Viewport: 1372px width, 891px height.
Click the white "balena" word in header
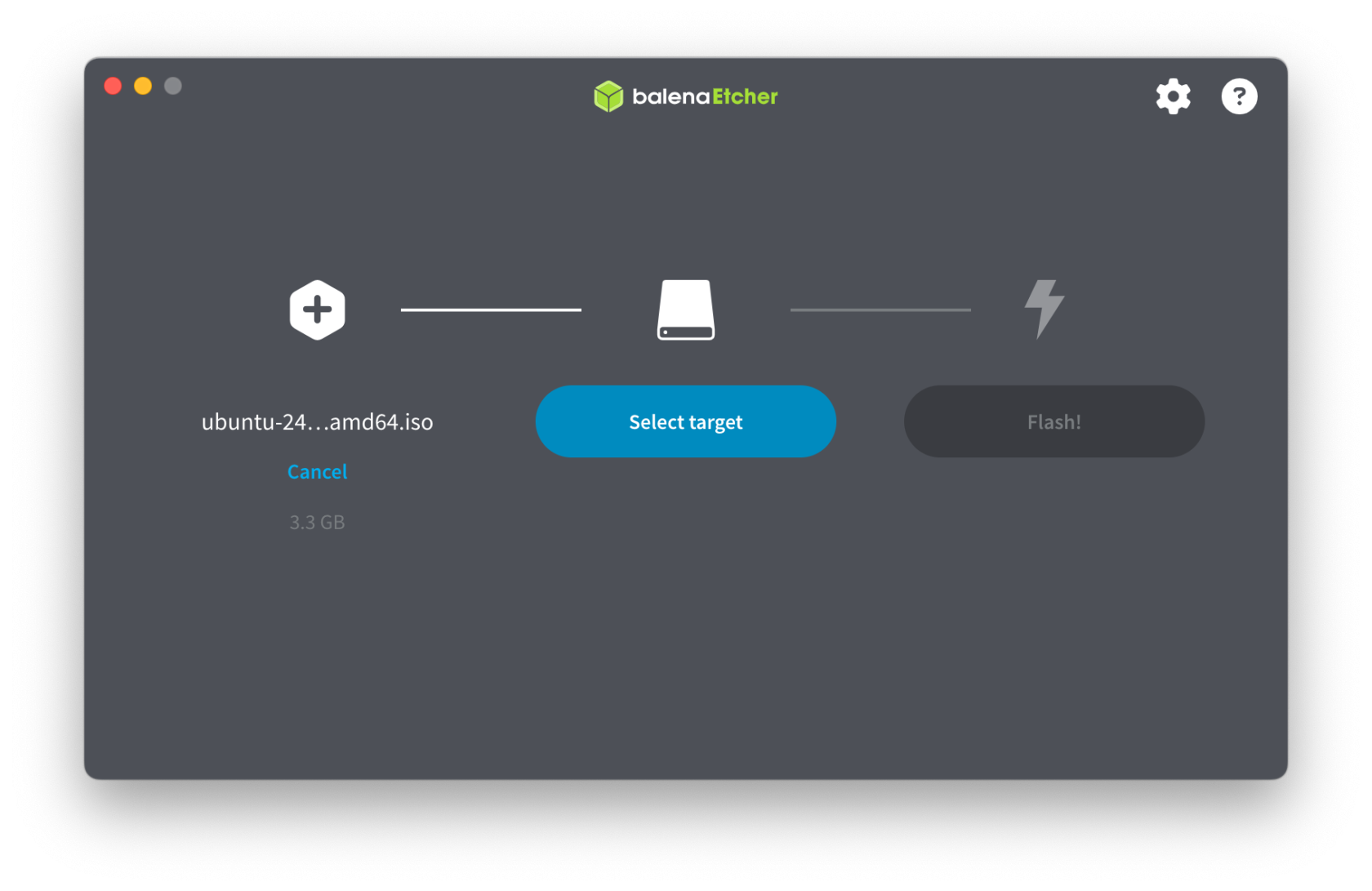tap(670, 96)
